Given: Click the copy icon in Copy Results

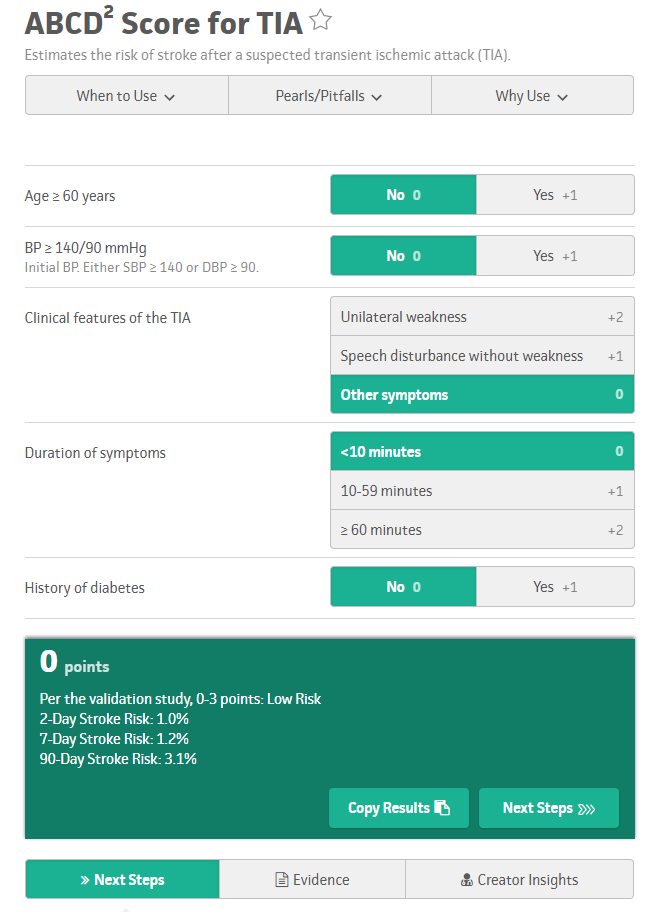Looking at the screenshot, I should pos(443,808).
